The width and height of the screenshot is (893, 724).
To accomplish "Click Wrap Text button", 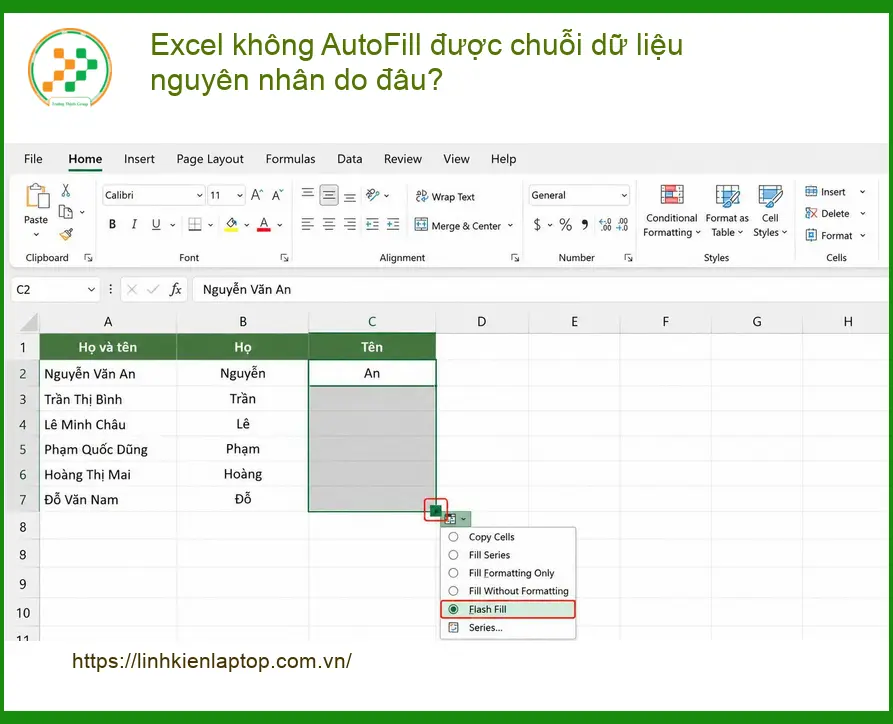I will 445,197.
